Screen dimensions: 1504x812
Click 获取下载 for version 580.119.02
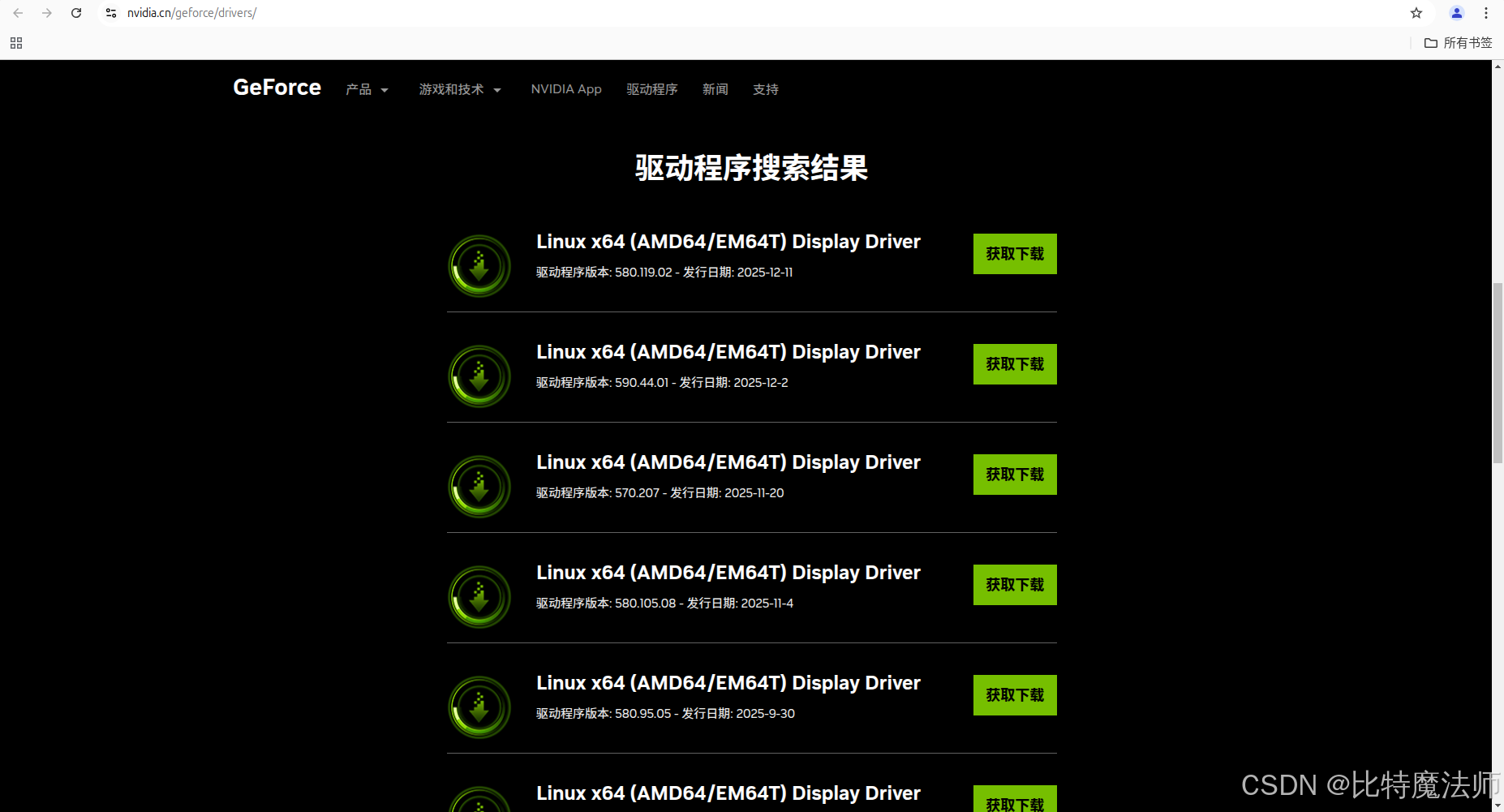1015,254
